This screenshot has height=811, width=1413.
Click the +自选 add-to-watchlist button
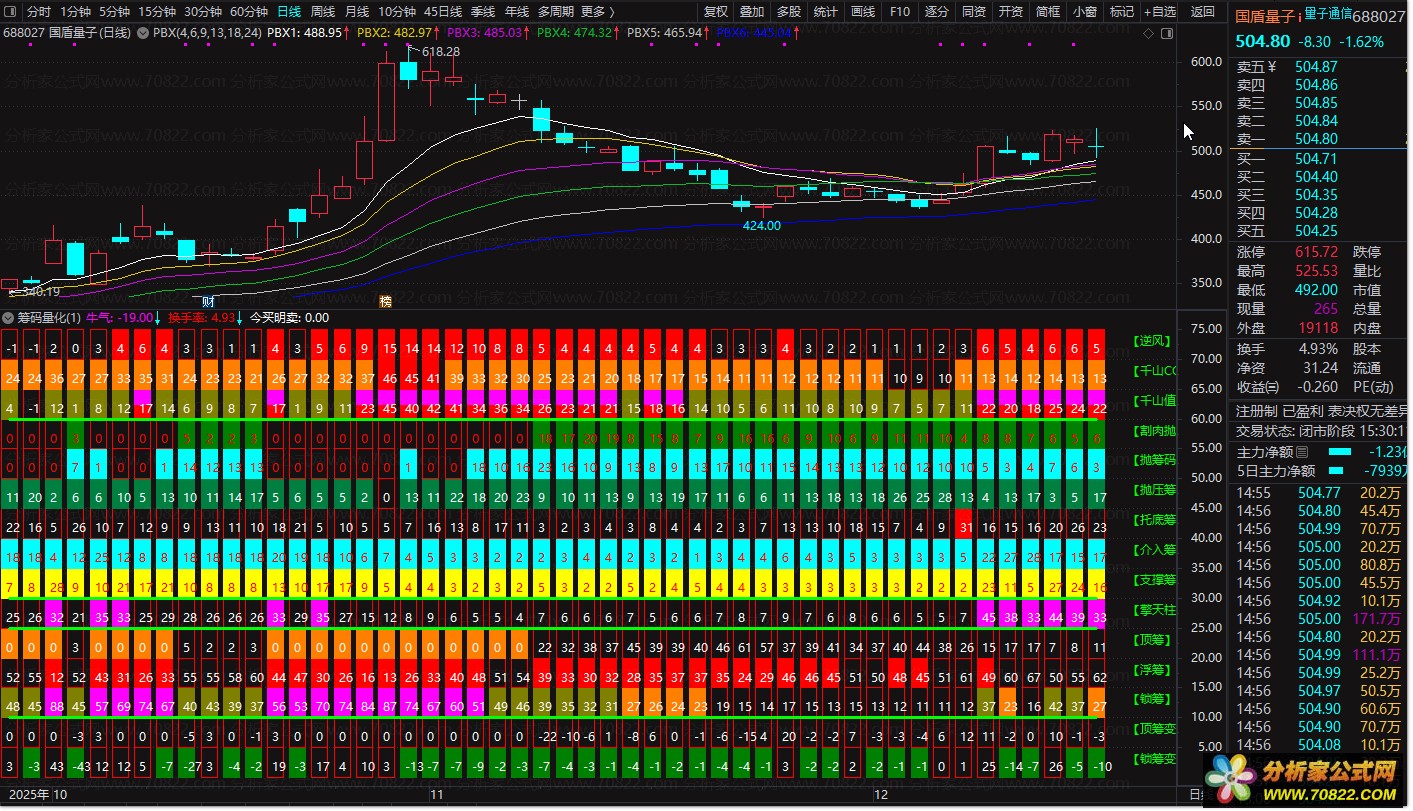(1159, 12)
